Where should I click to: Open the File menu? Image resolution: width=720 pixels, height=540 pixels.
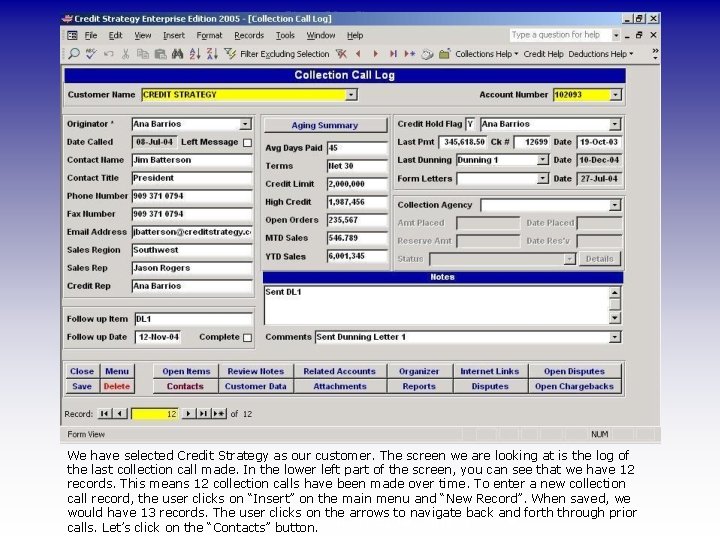(x=91, y=35)
